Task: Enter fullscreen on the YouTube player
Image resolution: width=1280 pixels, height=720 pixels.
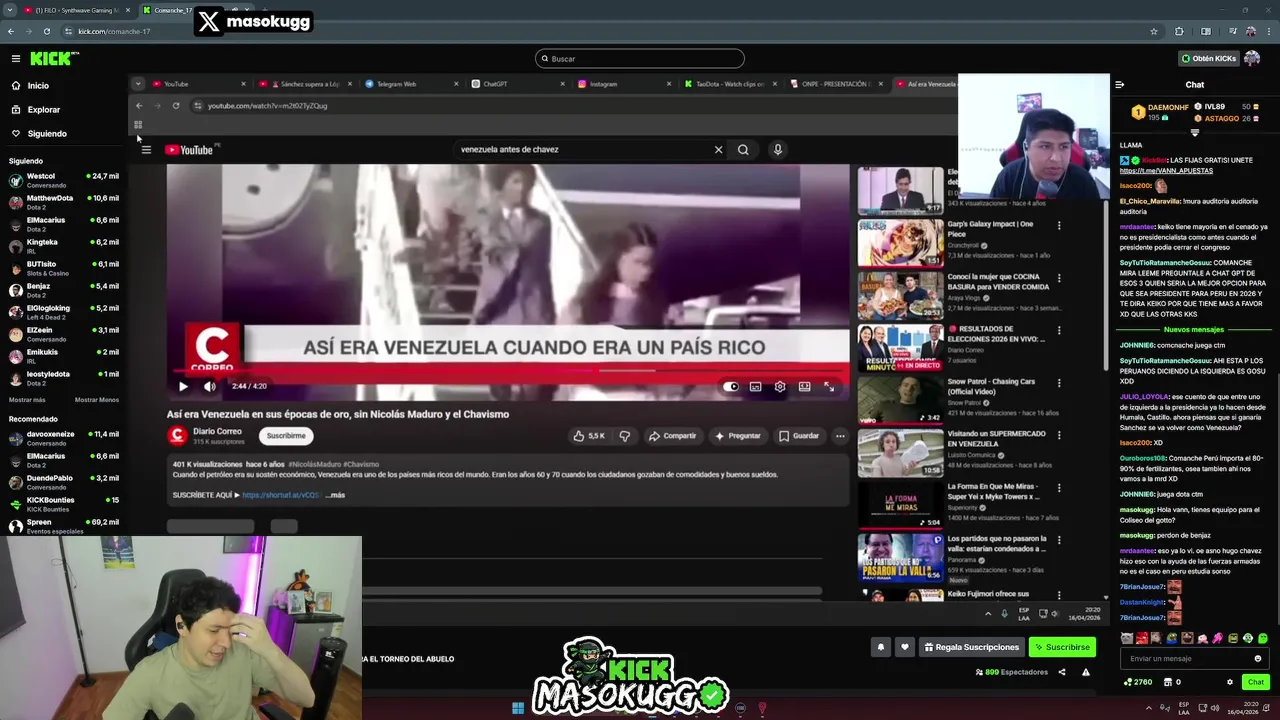Action: (829, 386)
